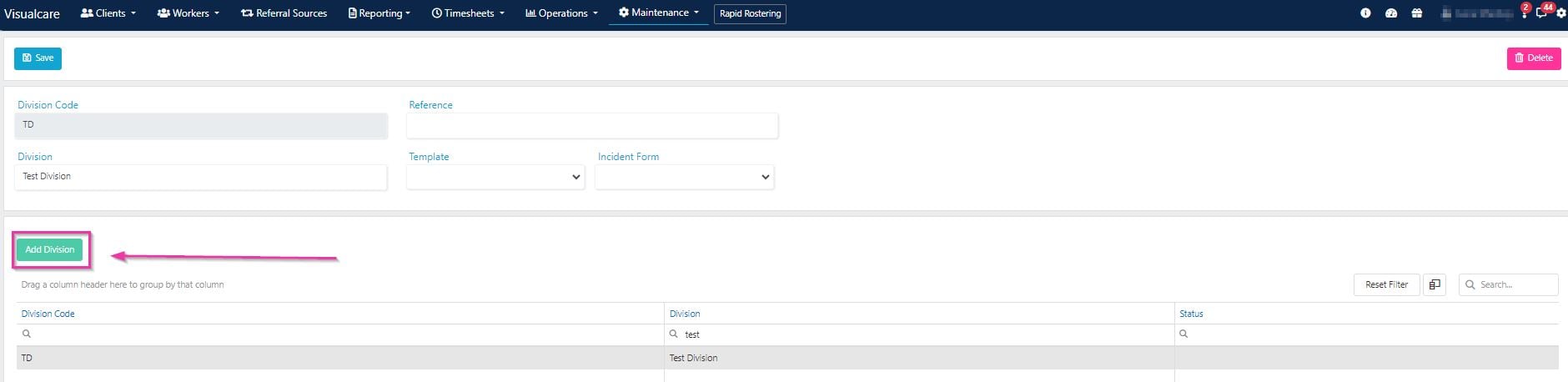The width and height of the screenshot is (1568, 382).
Task: Sort by Division Code column header
Action: click(x=48, y=314)
